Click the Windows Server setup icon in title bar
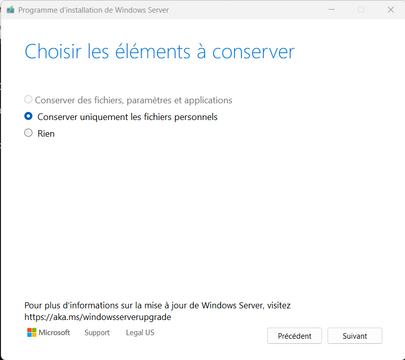405x360 pixels. point(10,10)
